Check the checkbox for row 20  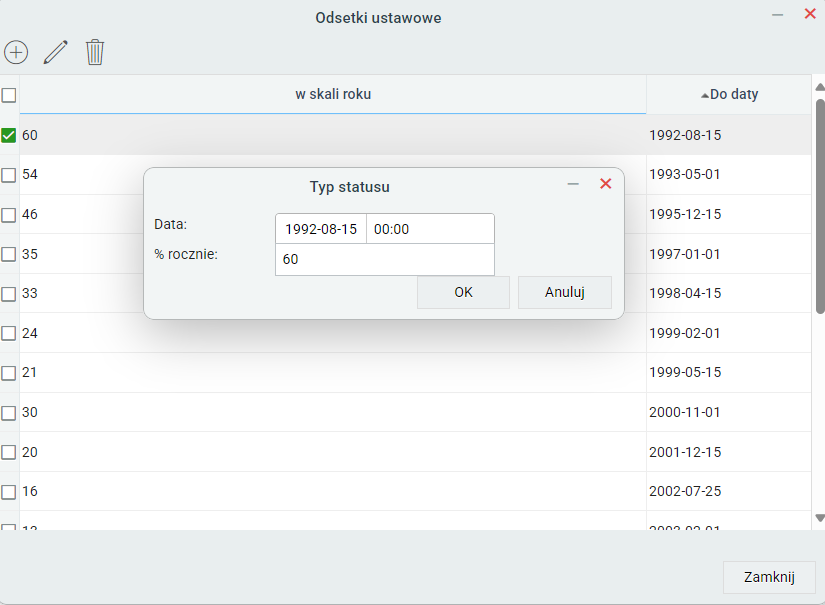pos(9,452)
